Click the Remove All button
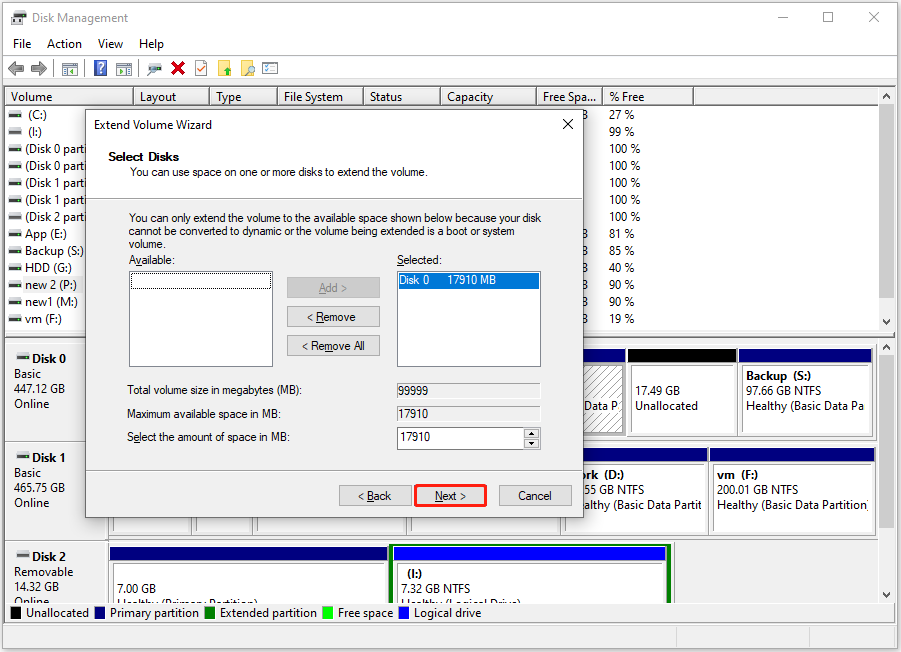 click(x=333, y=345)
